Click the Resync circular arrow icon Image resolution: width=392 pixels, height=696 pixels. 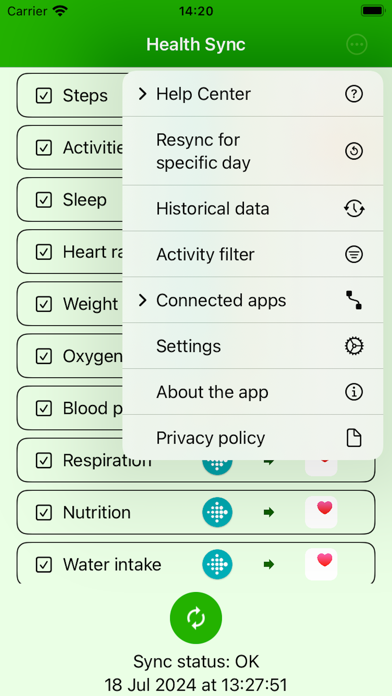click(x=354, y=151)
